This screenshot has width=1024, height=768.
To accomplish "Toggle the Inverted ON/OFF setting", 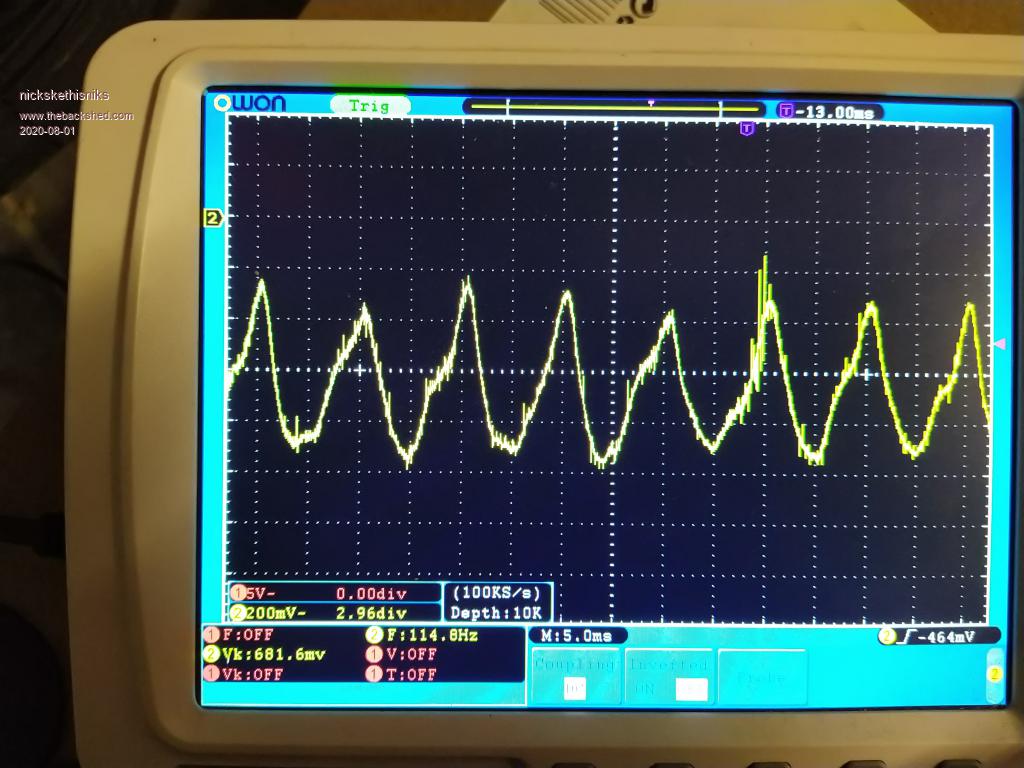I will [669, 675].
